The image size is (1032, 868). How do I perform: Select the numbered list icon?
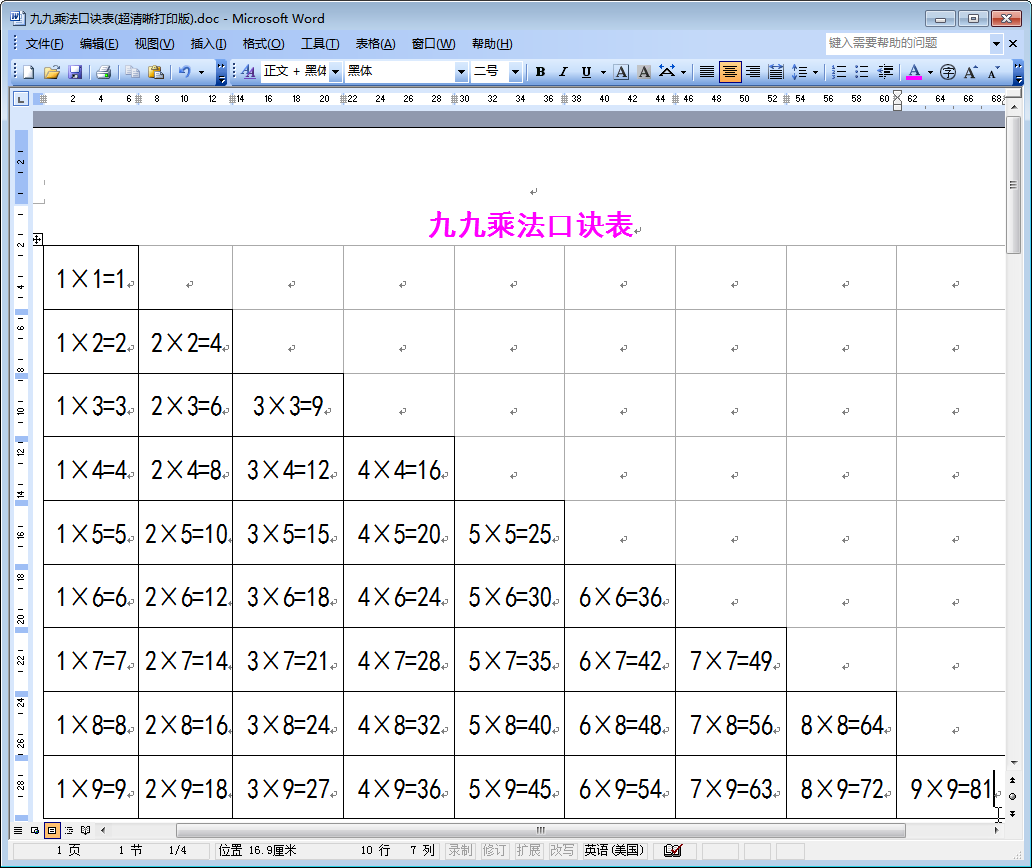(838, 72)
